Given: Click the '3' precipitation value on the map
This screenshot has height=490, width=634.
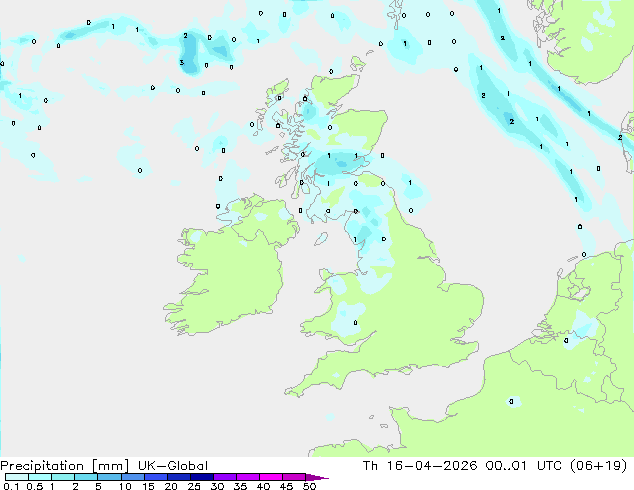Looking at the screenshot, I should (x=182, y=62).
